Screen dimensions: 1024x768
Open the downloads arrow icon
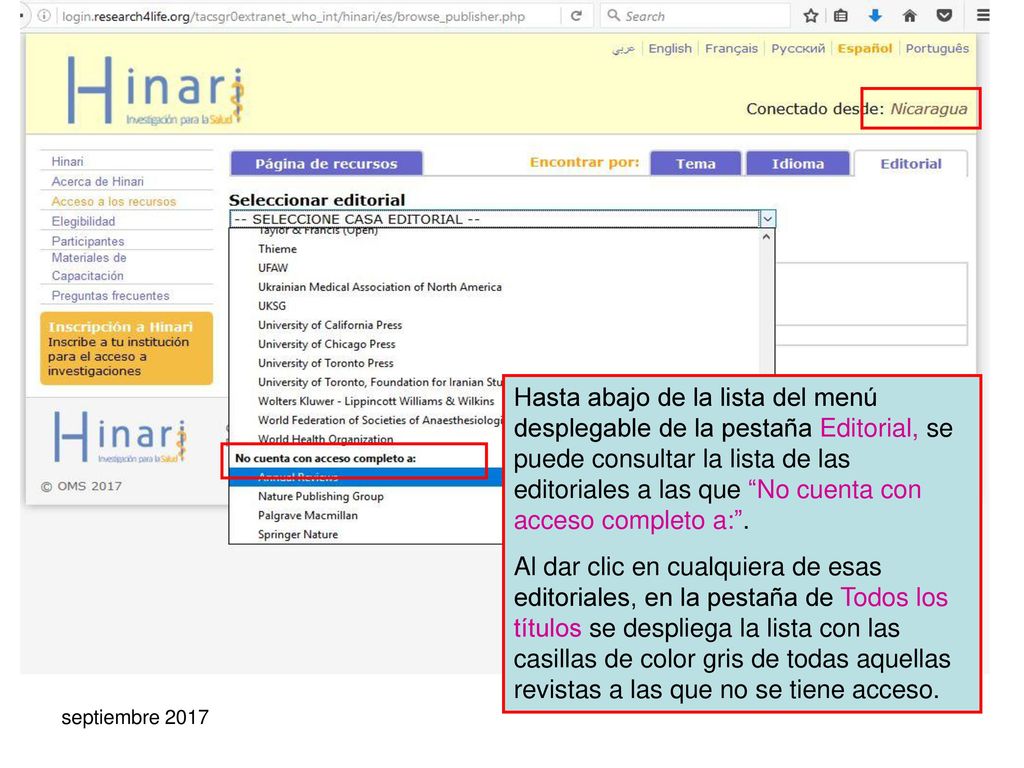875,16
